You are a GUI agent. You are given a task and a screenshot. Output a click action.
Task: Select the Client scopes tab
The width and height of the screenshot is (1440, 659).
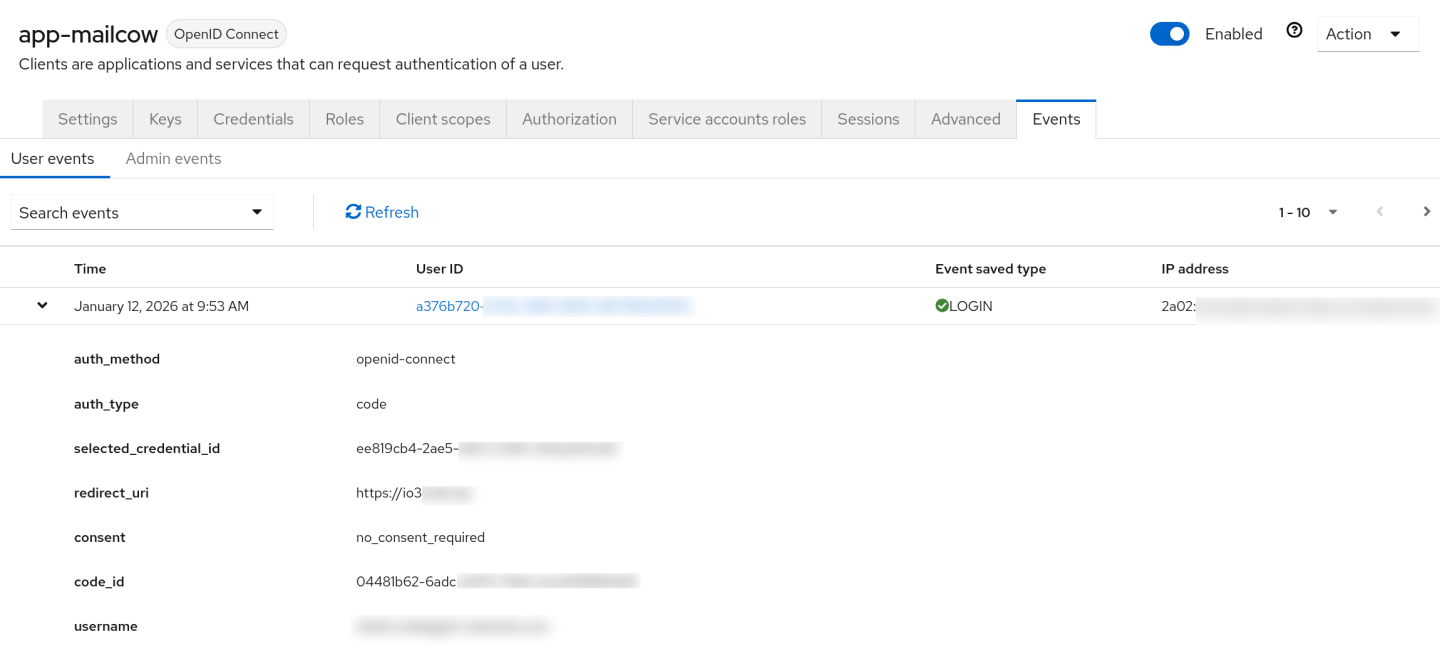[443, 118]
